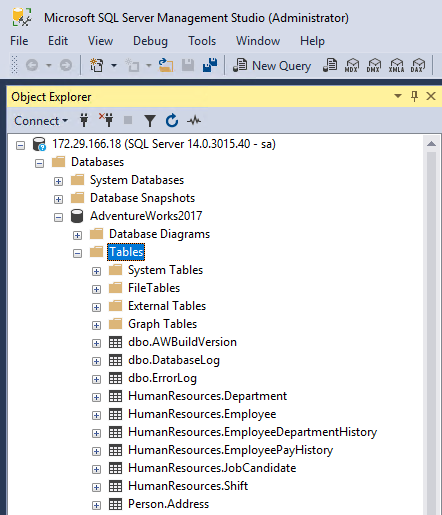Click the Save All disks icon
This screenshot has width=442, height=515.
[210, 65]
